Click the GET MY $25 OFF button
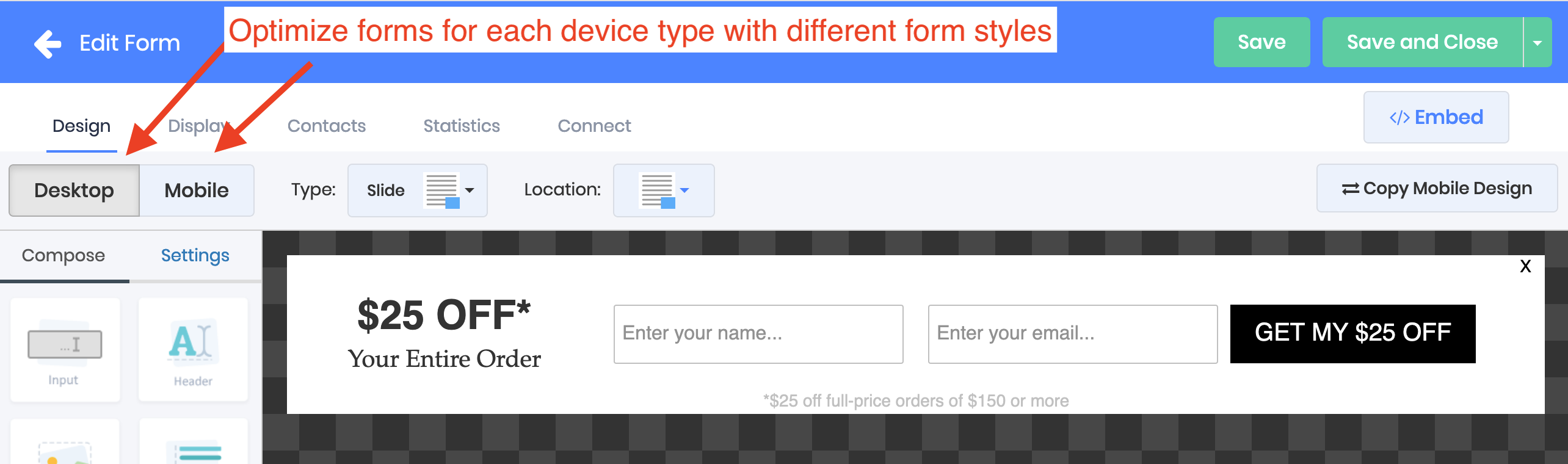 pyautogui.click(x=1352, y=333)
